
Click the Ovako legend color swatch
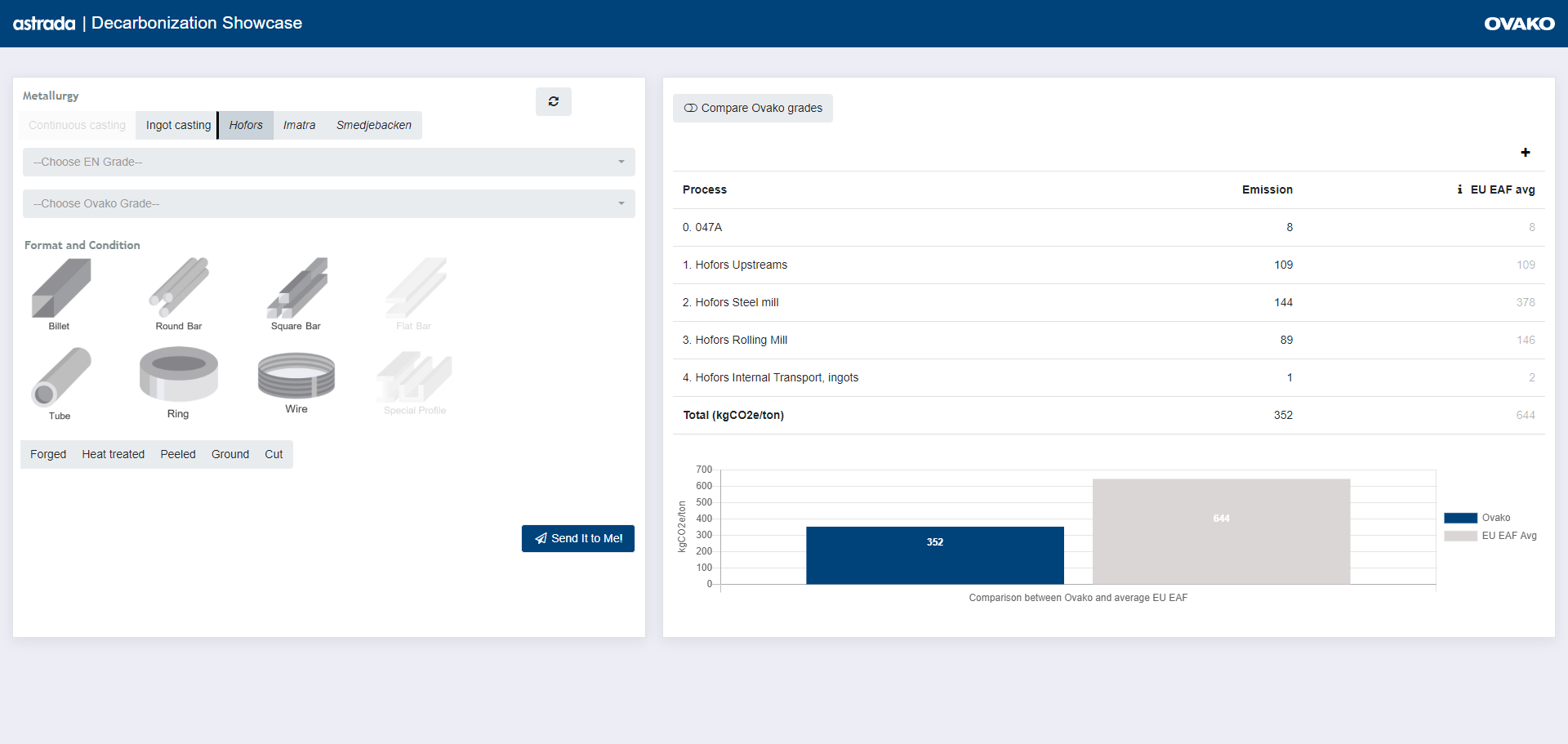coord(1460,518)
